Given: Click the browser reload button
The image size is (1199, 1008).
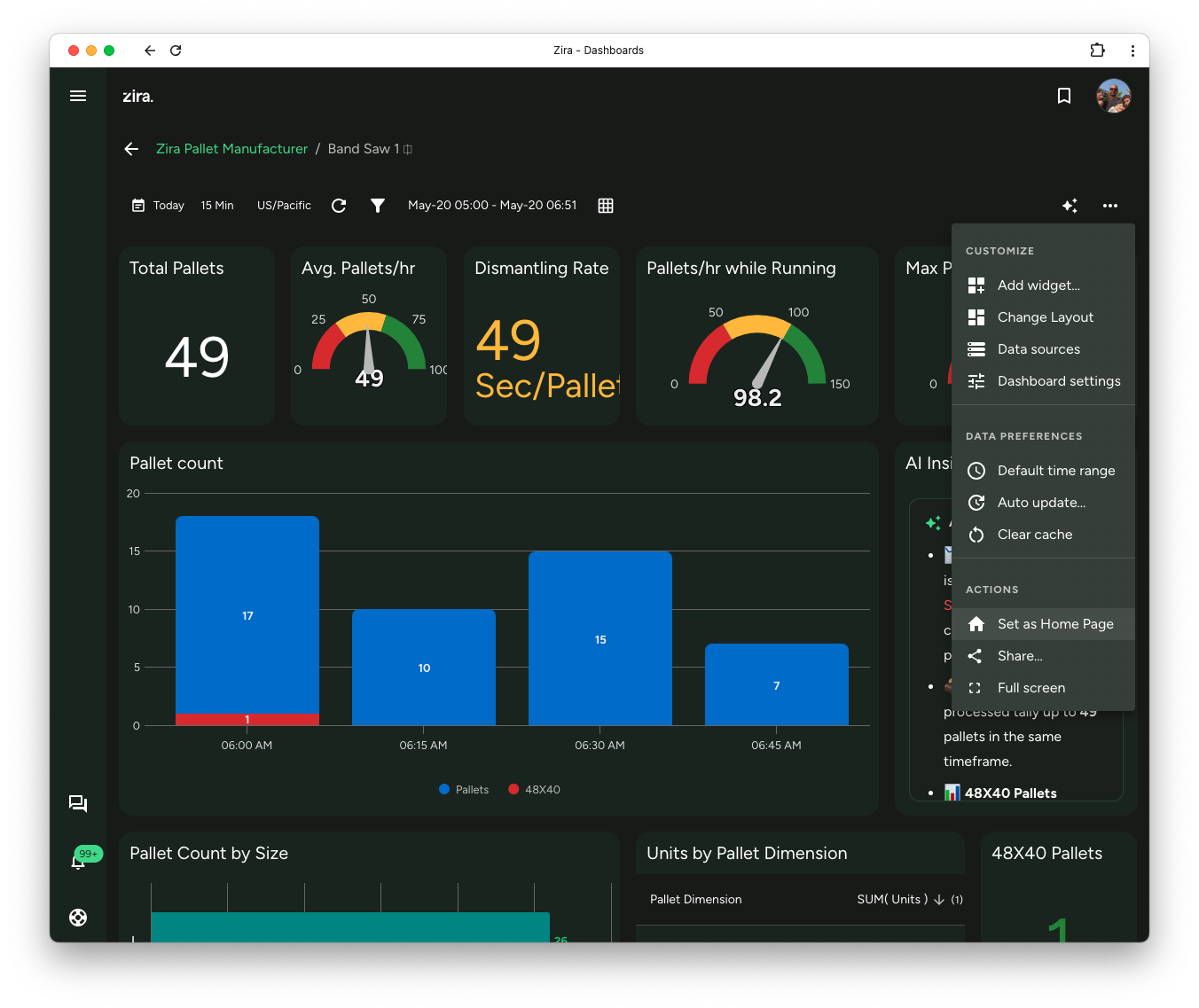Looking at the screenshot, I should (176, 51).
